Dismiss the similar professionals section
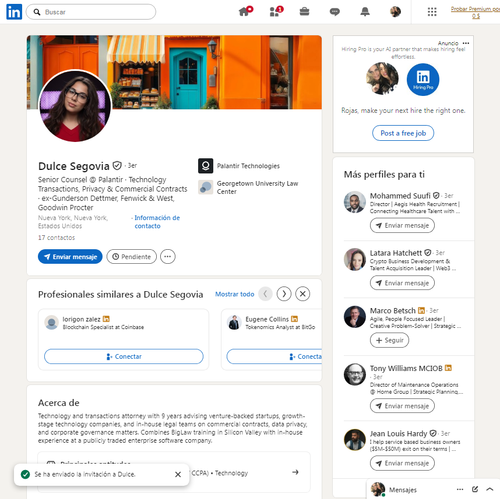Screen dimensions: 500x499 [303, 294]
